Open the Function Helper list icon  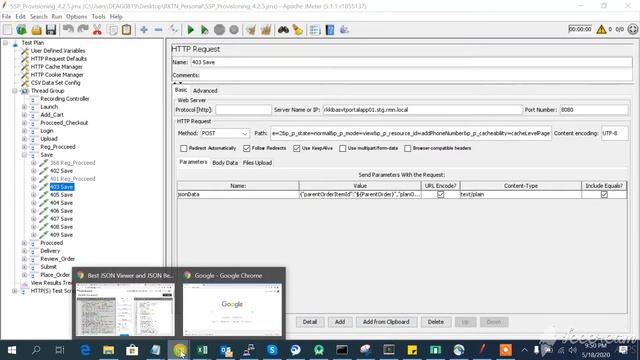coord(315,29)
